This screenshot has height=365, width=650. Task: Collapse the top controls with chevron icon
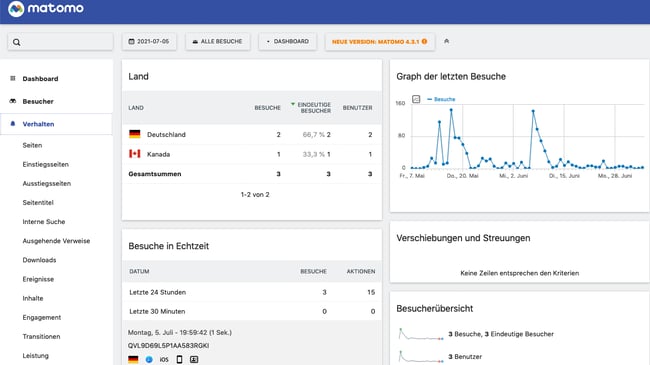coord(446,41)
